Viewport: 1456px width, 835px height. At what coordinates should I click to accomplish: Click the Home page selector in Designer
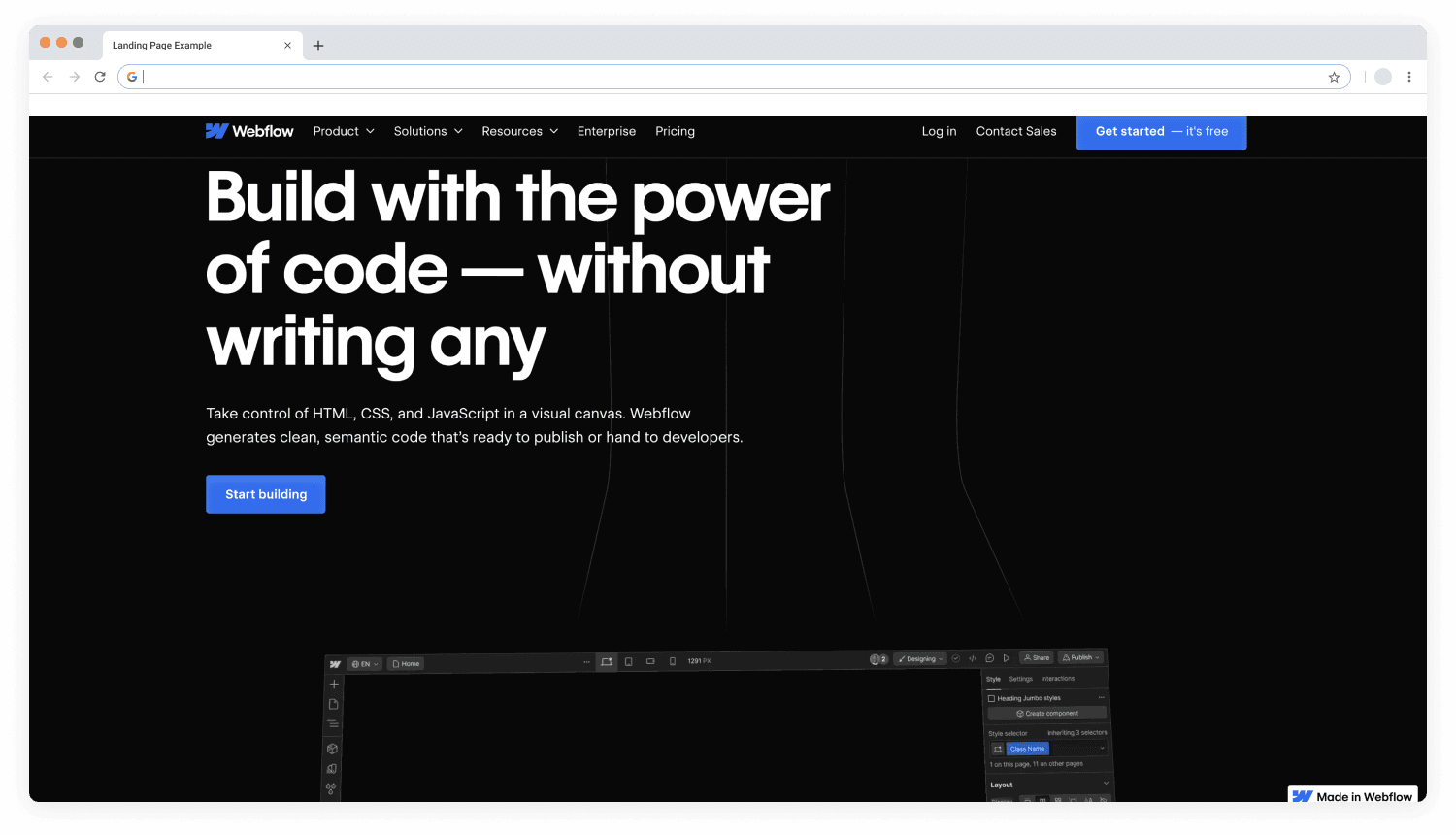(407, 664)
